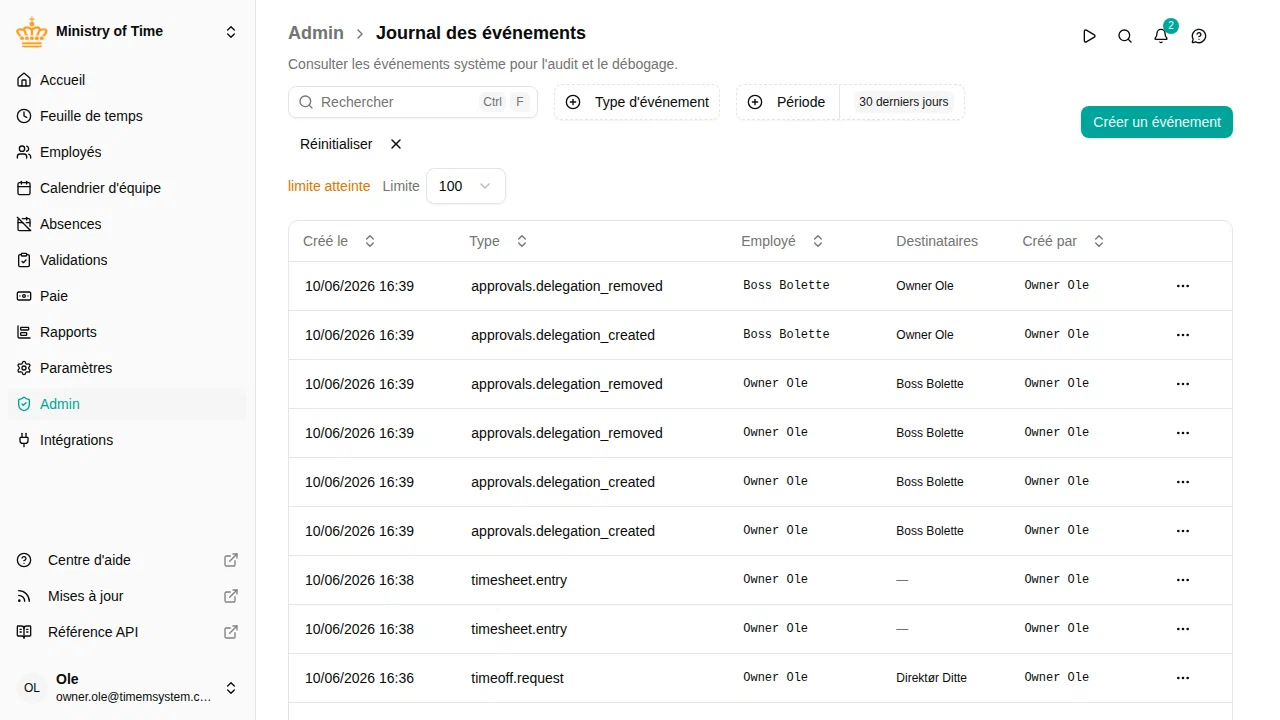Go to Accueil in sidebar
Image resolution: width=1280 pixels, height=720 pixels.
[x=127, y=80]
